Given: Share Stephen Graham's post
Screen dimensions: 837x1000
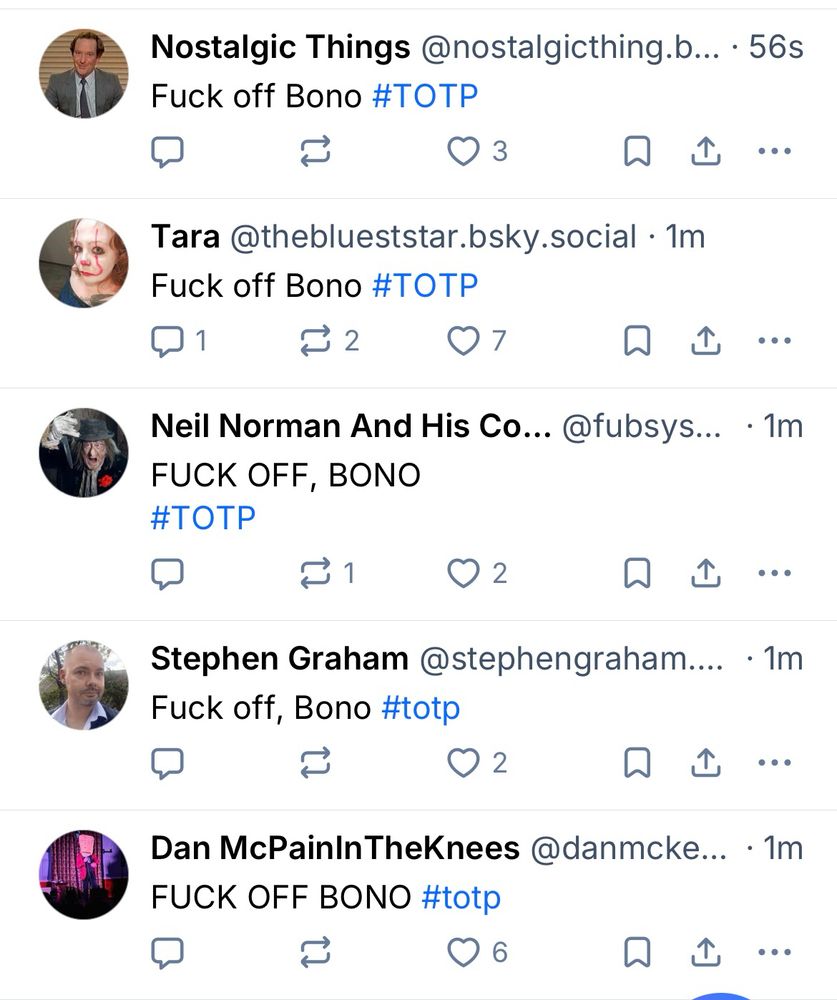Looking at the screenshot, I should pos(706,764).
